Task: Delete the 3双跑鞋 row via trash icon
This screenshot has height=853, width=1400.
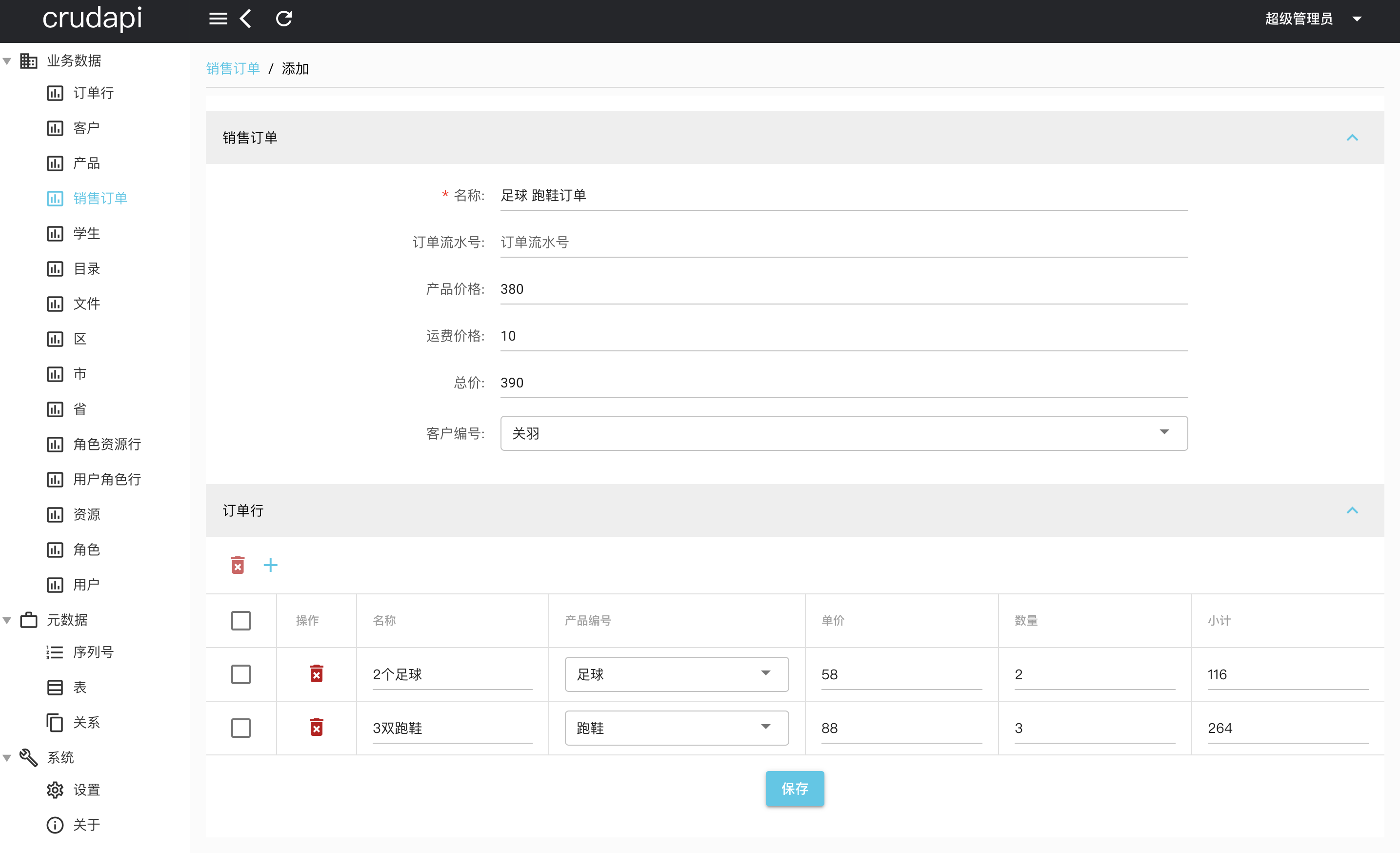Action: (317, 727)
